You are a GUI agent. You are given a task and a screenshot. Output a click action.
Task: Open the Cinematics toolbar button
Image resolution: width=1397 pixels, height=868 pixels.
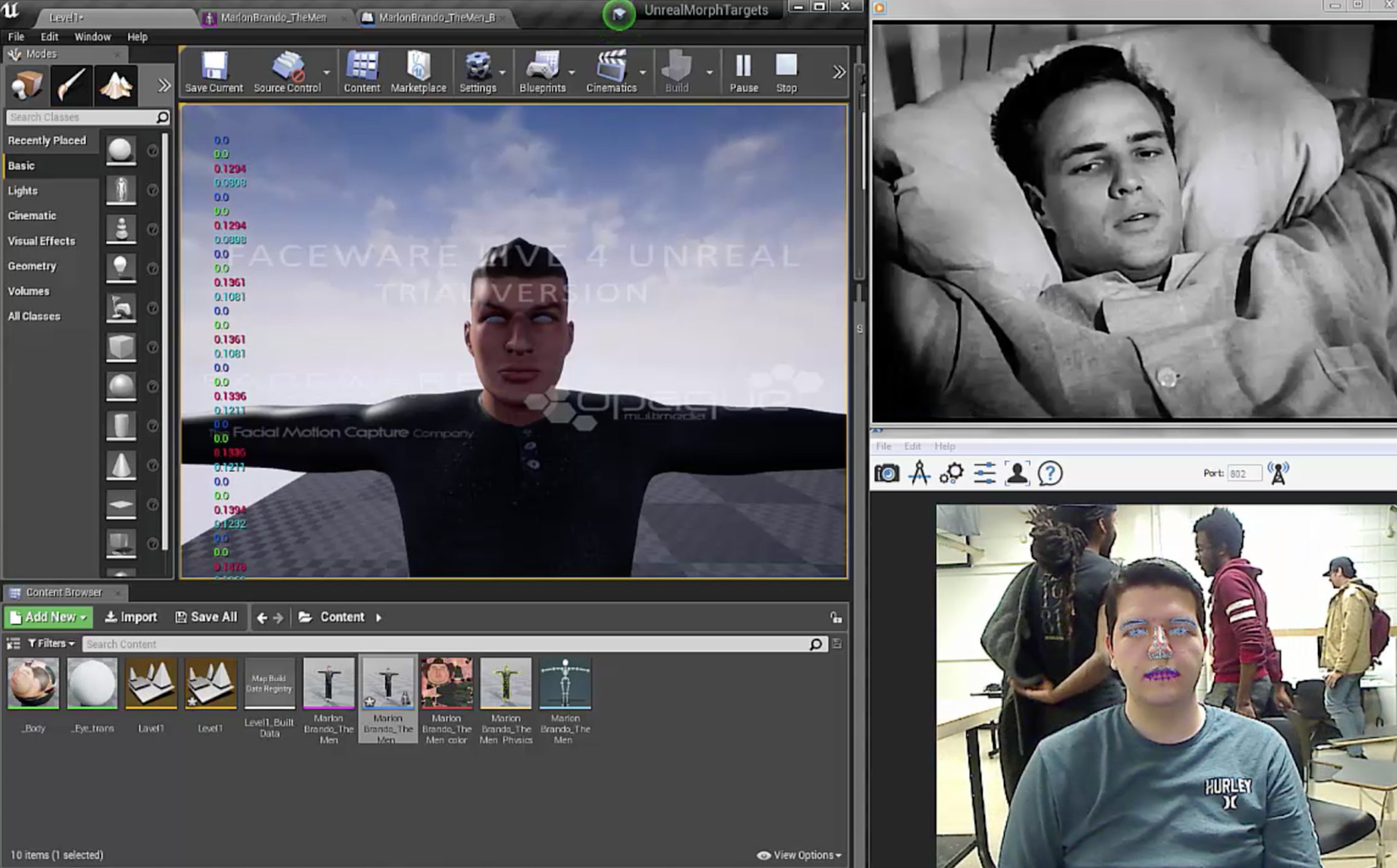pyautogui.click(x=611, y=72)
